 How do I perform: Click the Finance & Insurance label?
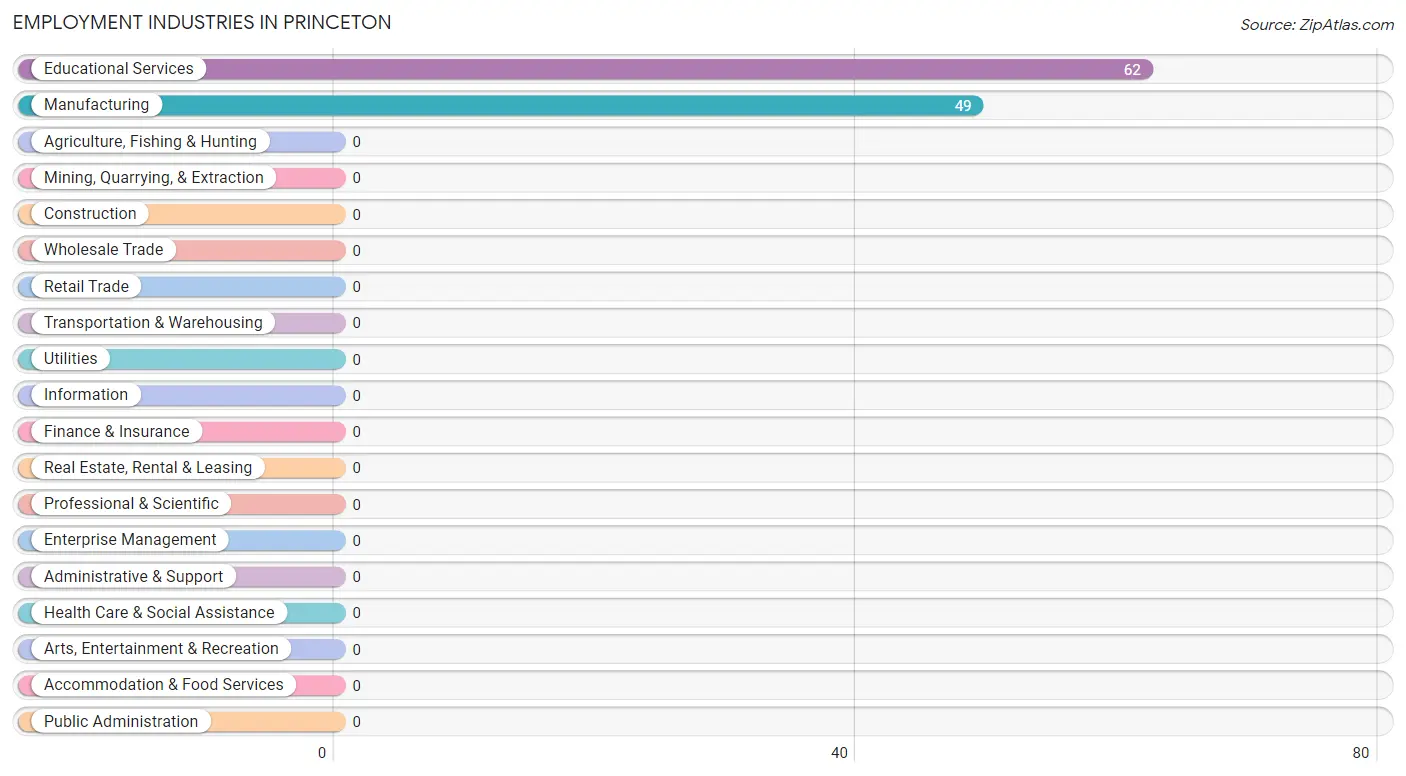[117, 432]
